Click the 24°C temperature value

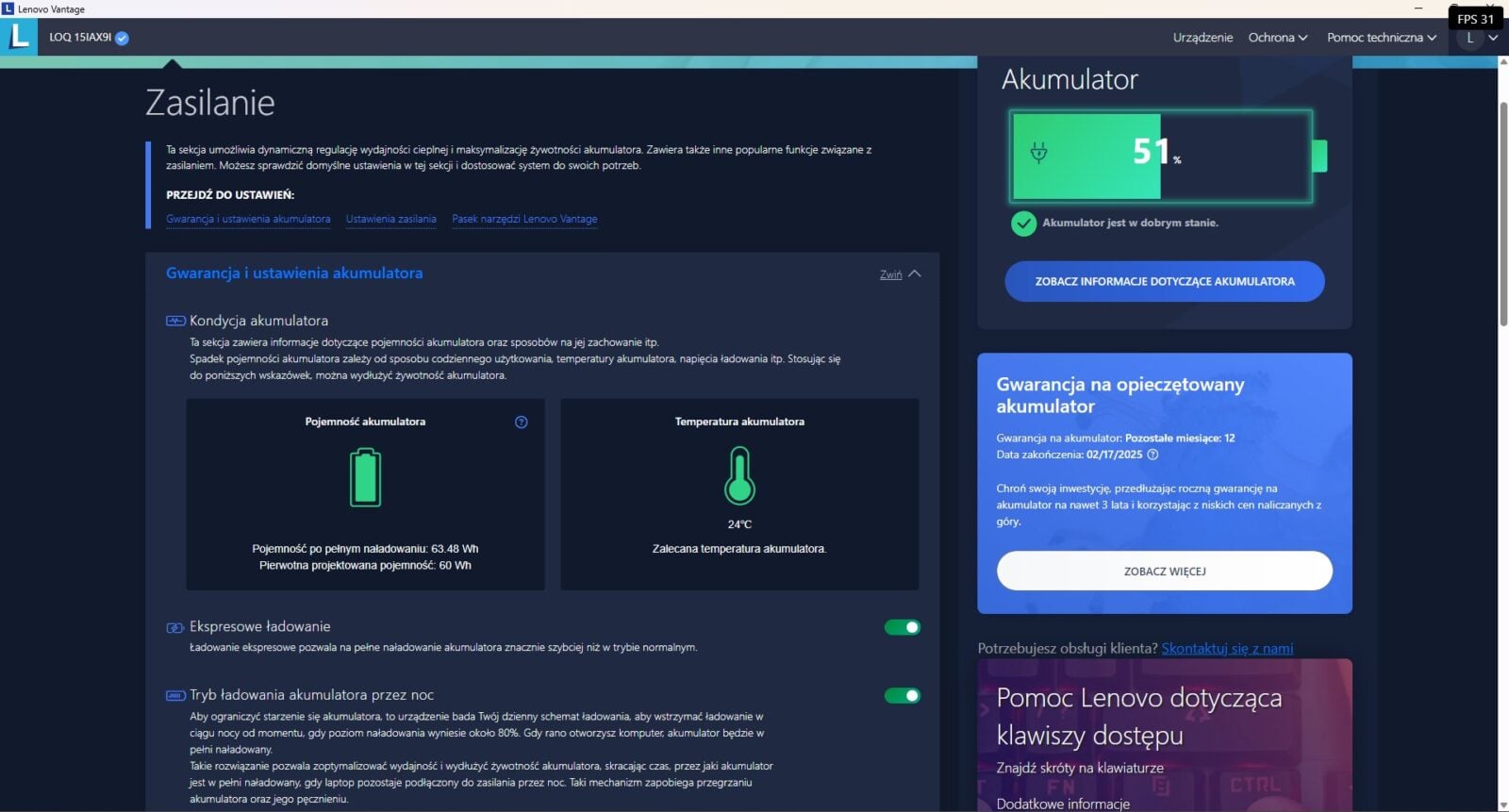click(739, 524)
